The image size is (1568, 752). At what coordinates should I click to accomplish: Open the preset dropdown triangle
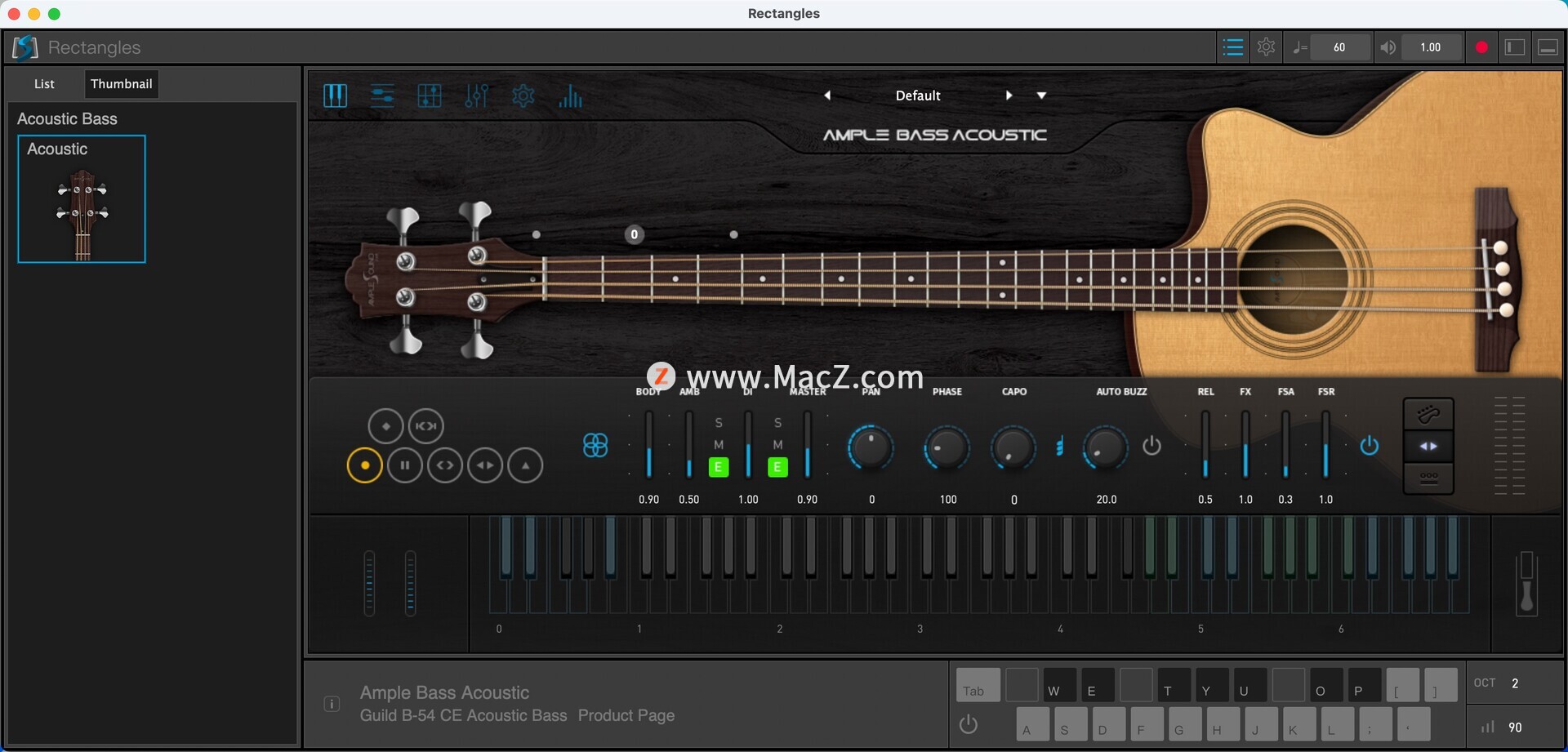click(x=1041, y=96)
